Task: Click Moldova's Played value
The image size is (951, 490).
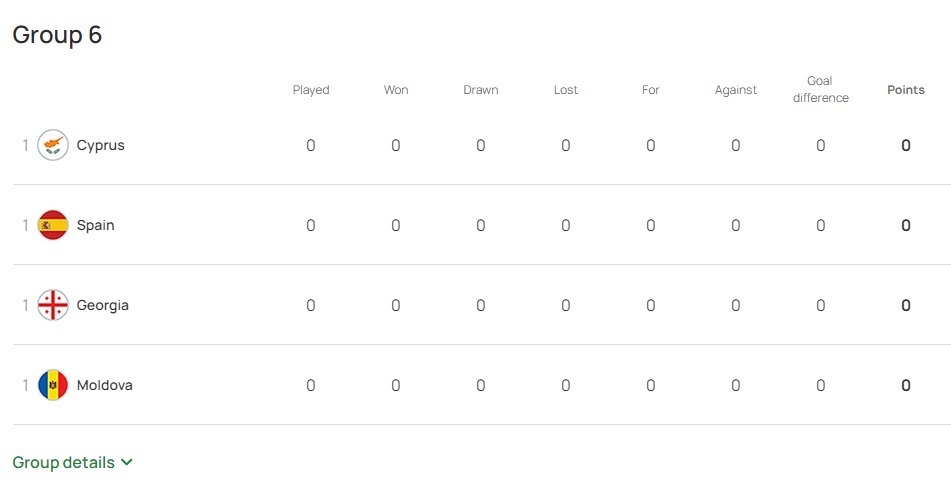Action: pyautogui.click(x=311, y=385)
